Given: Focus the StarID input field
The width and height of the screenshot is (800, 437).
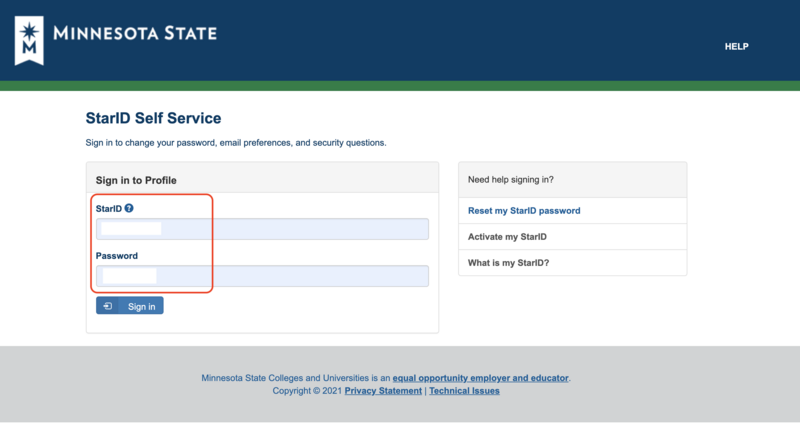Looking at the screenshot, I should [x=262, y=229].
